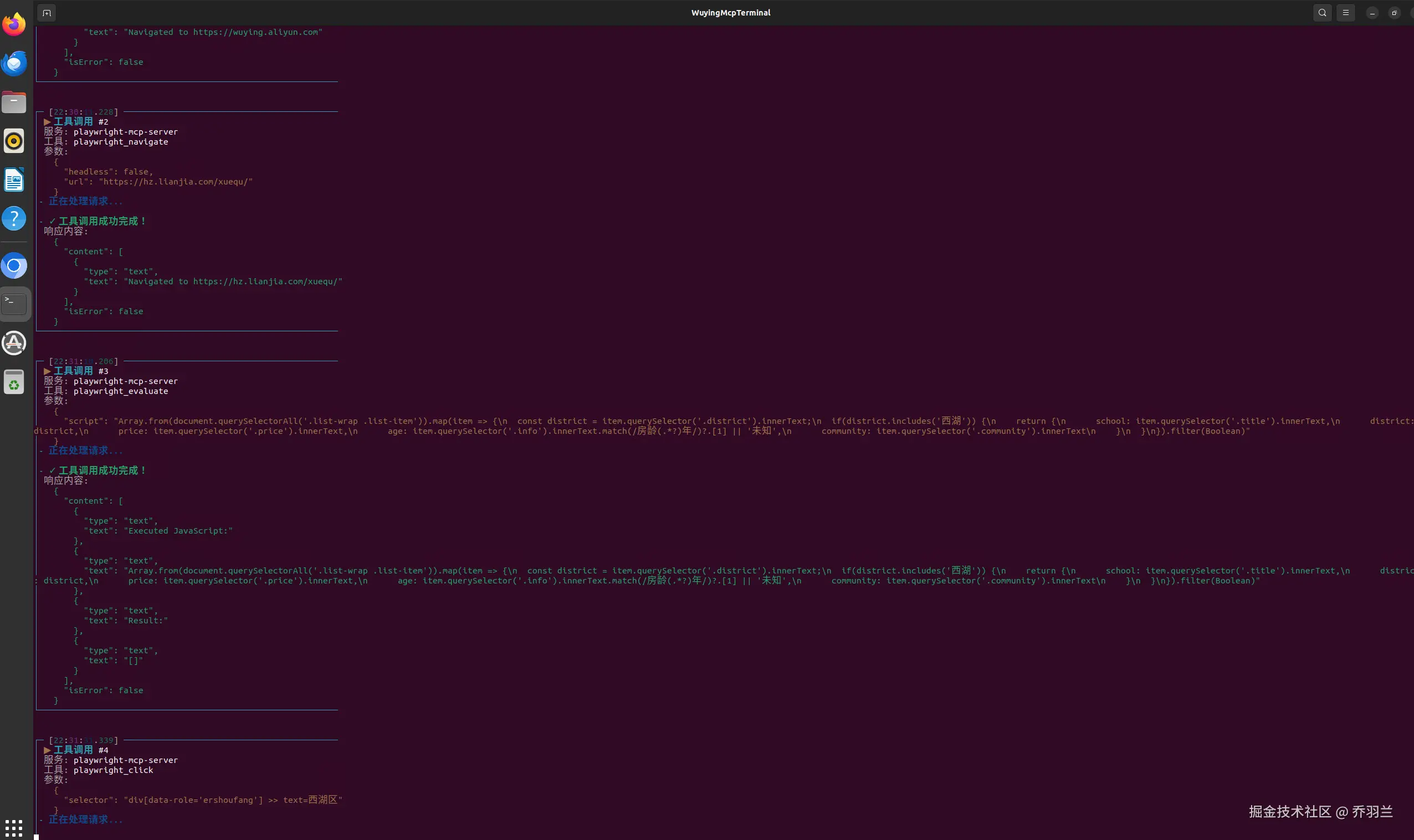Open LibreOffice Writer from the dock

[14, 180]
